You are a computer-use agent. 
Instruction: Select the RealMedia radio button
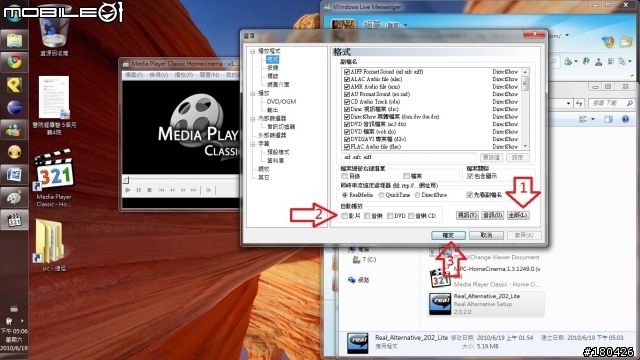pos(345,195)
